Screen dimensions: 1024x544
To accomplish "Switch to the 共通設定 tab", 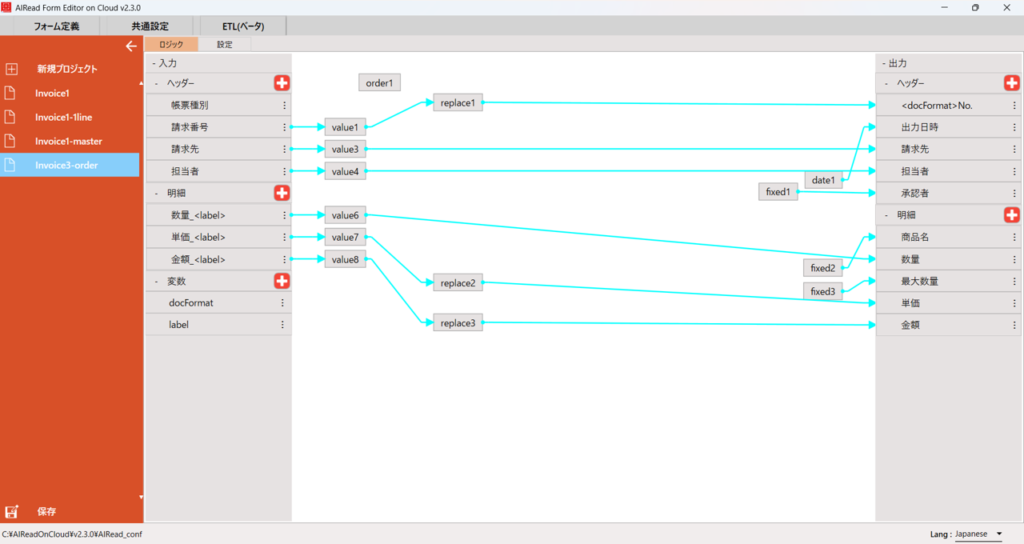I will click(150, 26).
